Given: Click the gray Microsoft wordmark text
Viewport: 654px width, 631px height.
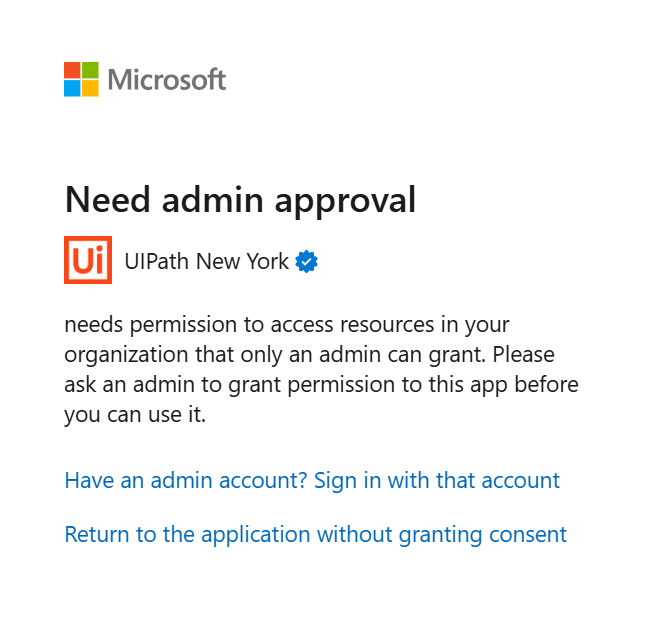Looking at the screenshot, I should [167, 79].
